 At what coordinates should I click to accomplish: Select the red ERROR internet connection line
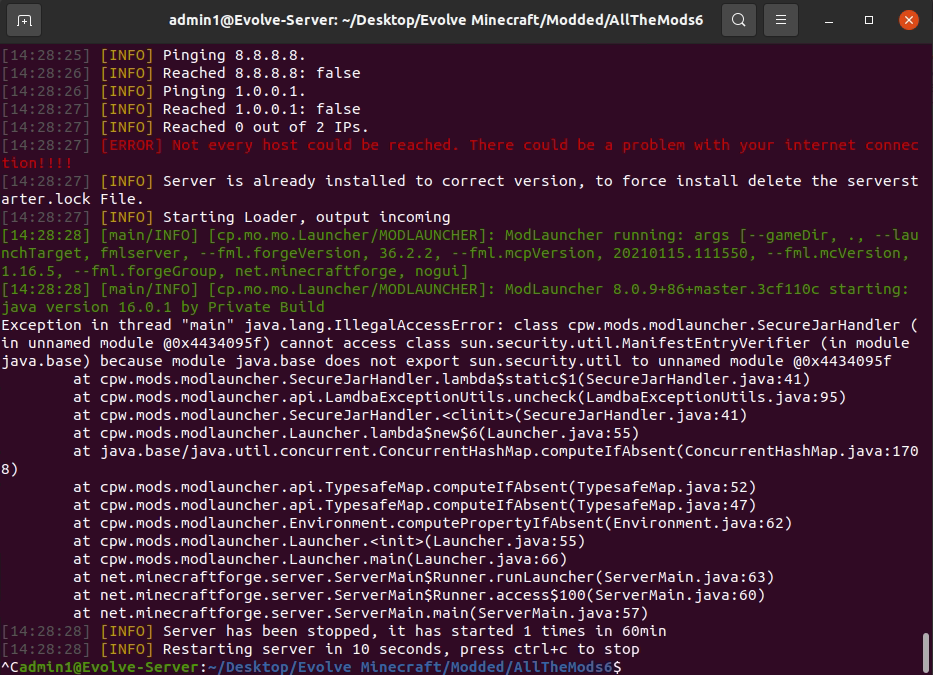(x=460, y=145)
